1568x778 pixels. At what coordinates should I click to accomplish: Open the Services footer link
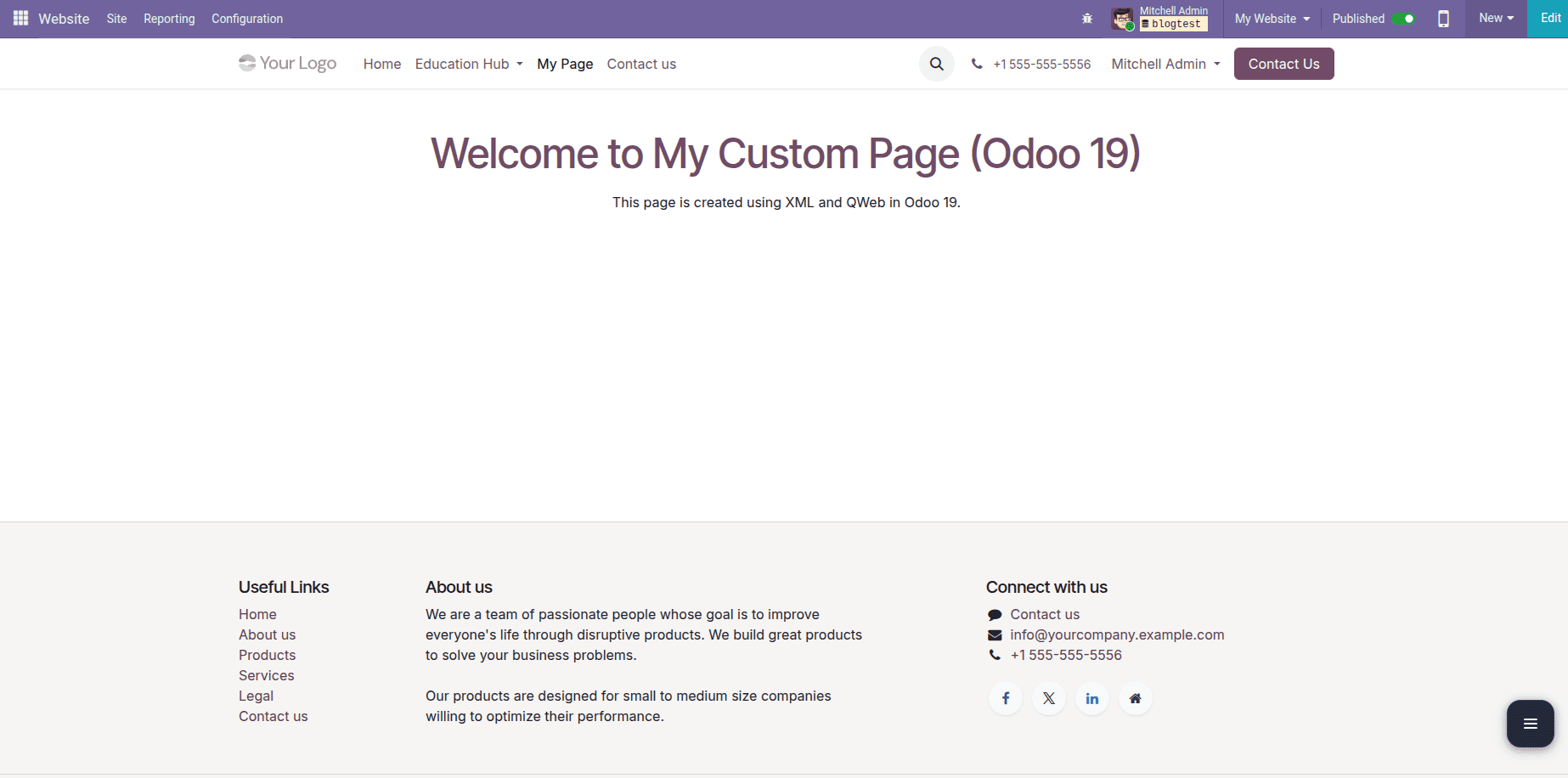[266, 675]
